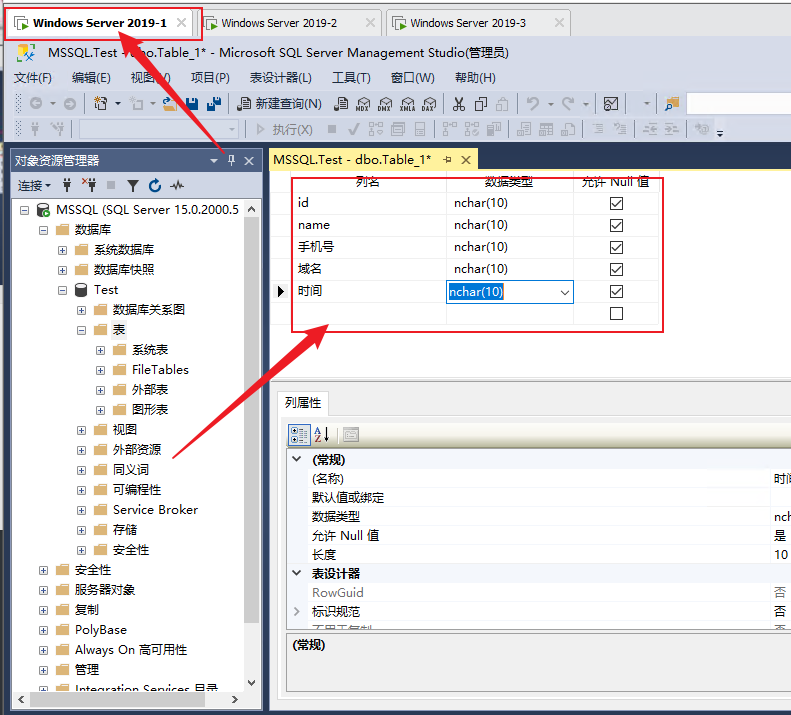Viewport: 791px width, 715px height.
Task: Collapse the MSSQL server node
Action: [24, 210]
